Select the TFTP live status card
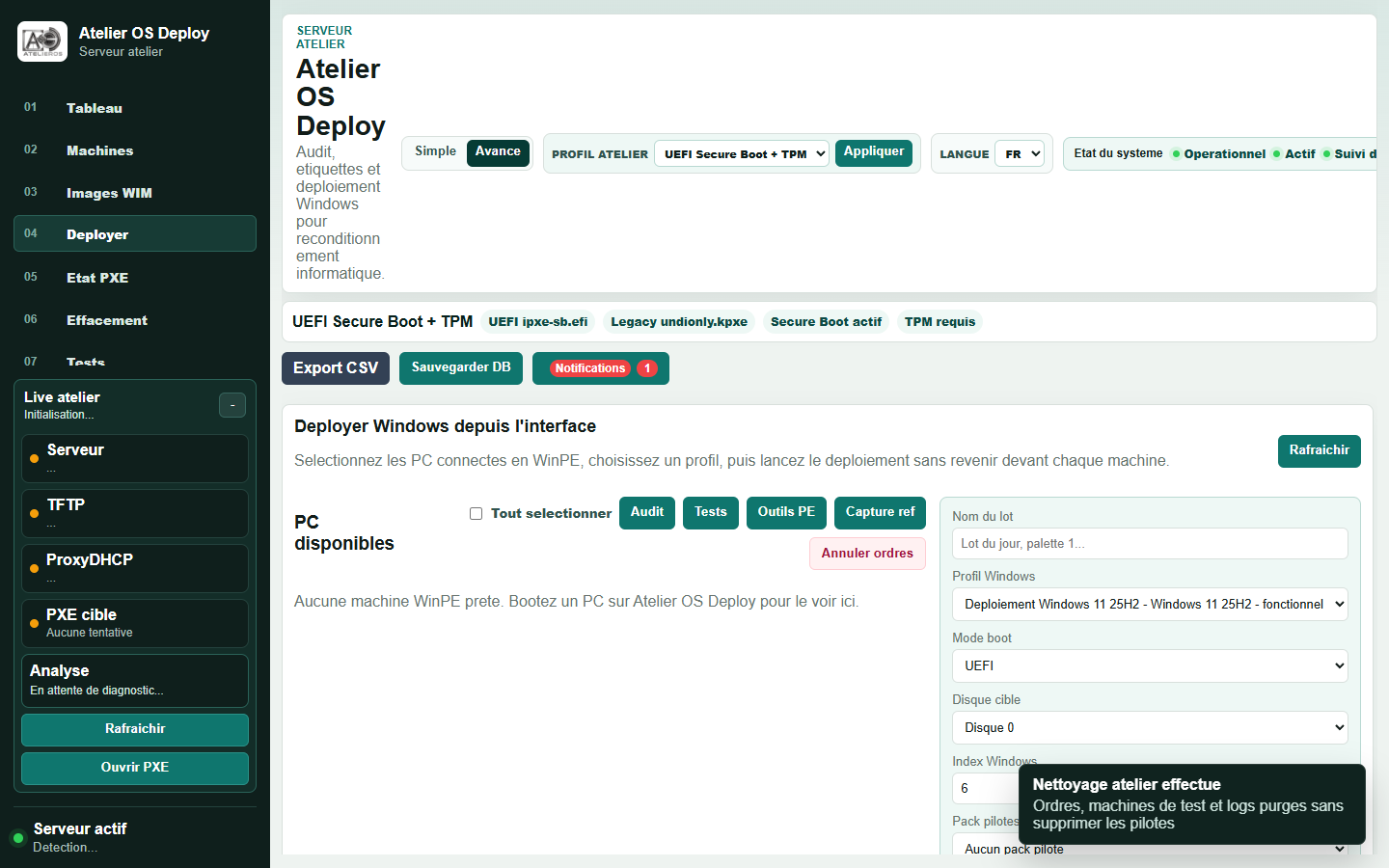Viewport: 1389px width, 868px height. coord(135,514)
